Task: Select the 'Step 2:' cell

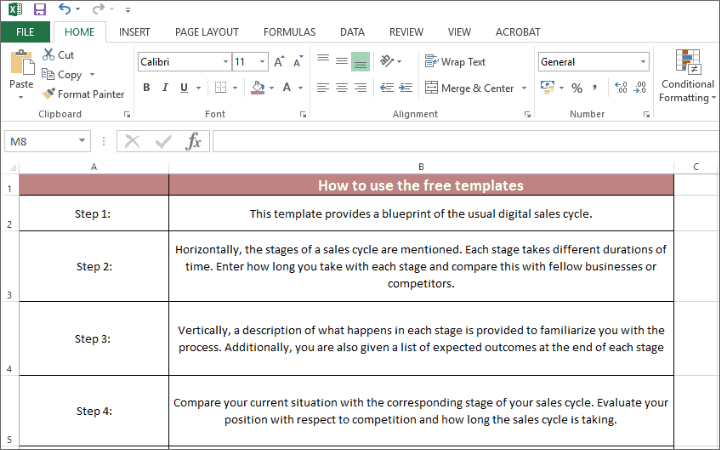Action: (x=93, y=266)
